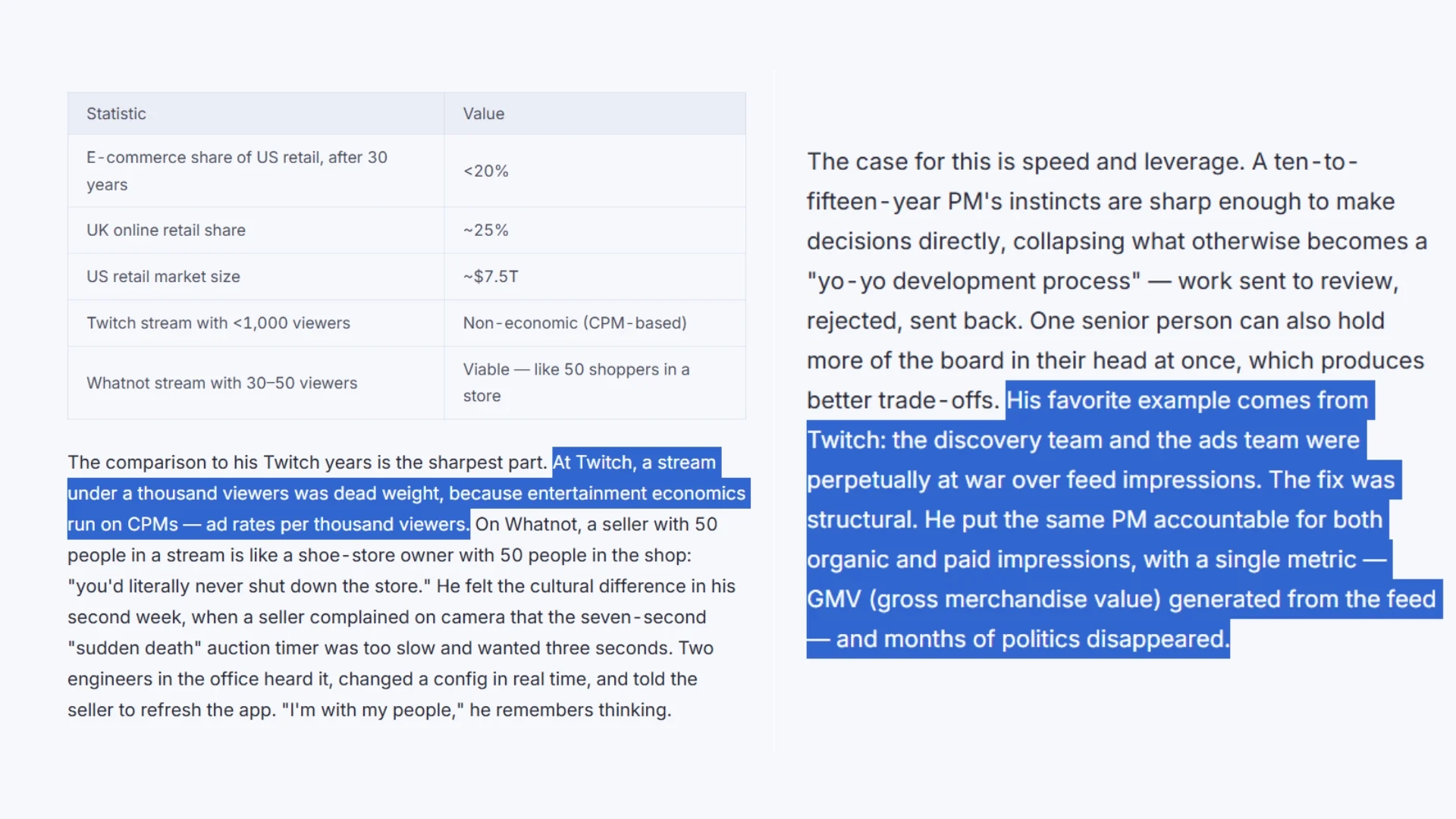Click the ~25% value cell
The image size is (1456, 819).
[595, 231]
